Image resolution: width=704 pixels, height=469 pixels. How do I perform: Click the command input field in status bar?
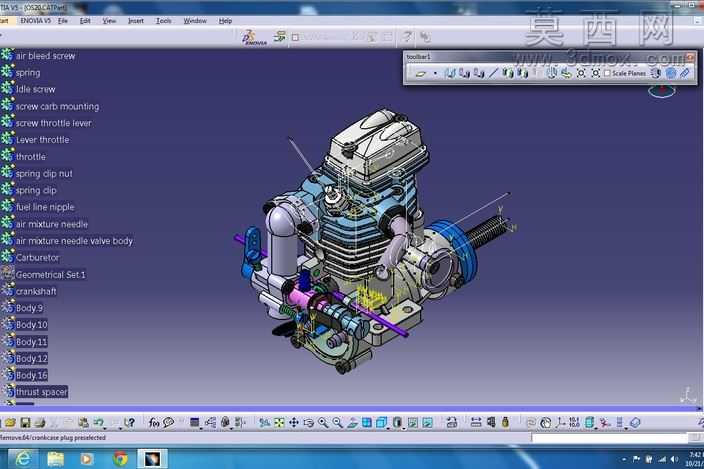[610, 437]
